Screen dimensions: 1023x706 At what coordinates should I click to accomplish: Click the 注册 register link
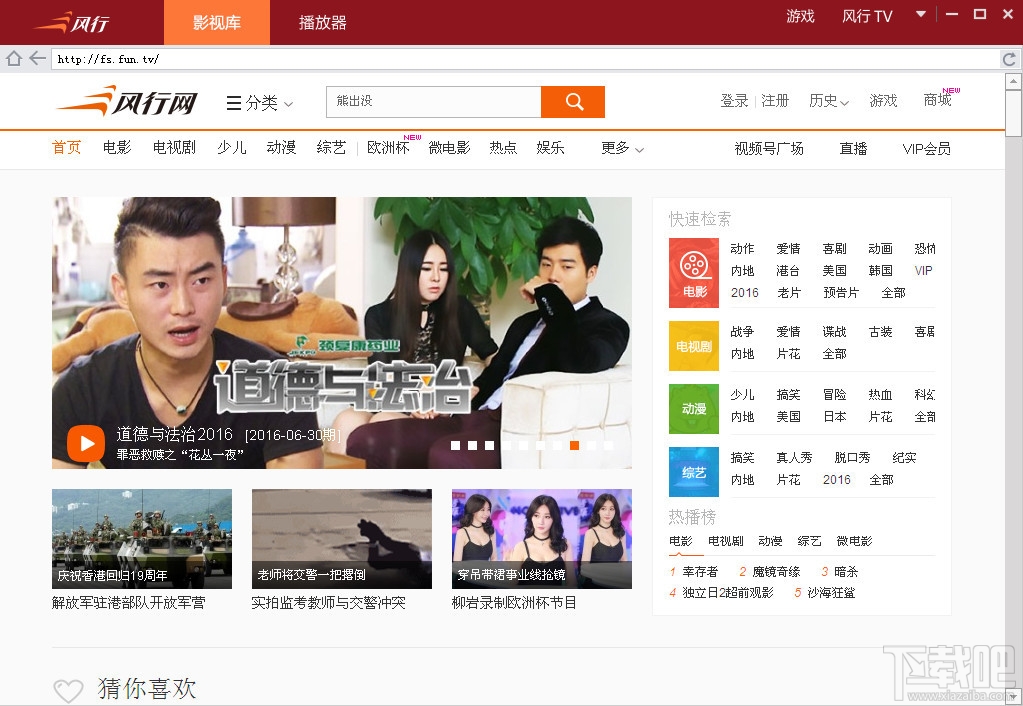pyautogui.click(x=775, y=101)
